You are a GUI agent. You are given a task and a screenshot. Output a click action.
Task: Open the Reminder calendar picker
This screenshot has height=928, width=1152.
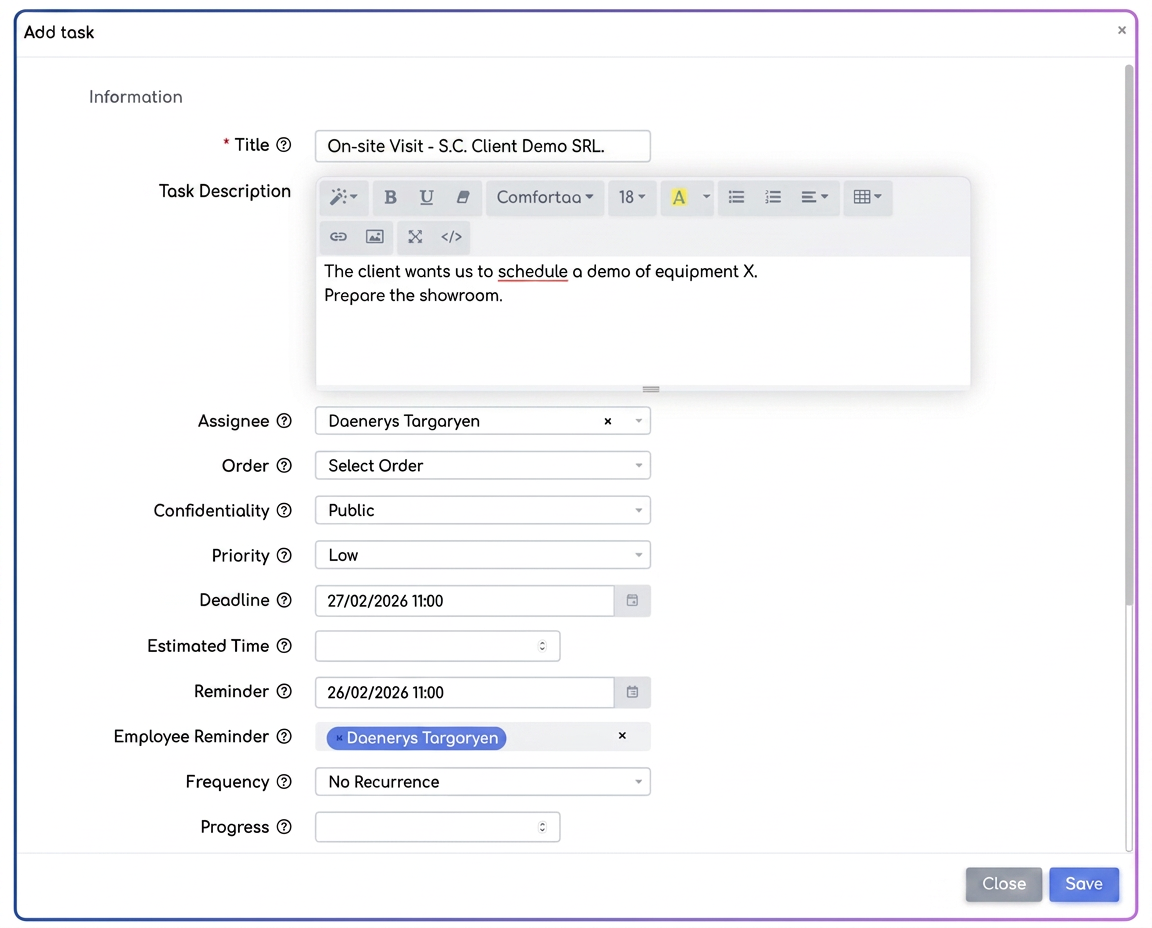click(x=632, y=692)
